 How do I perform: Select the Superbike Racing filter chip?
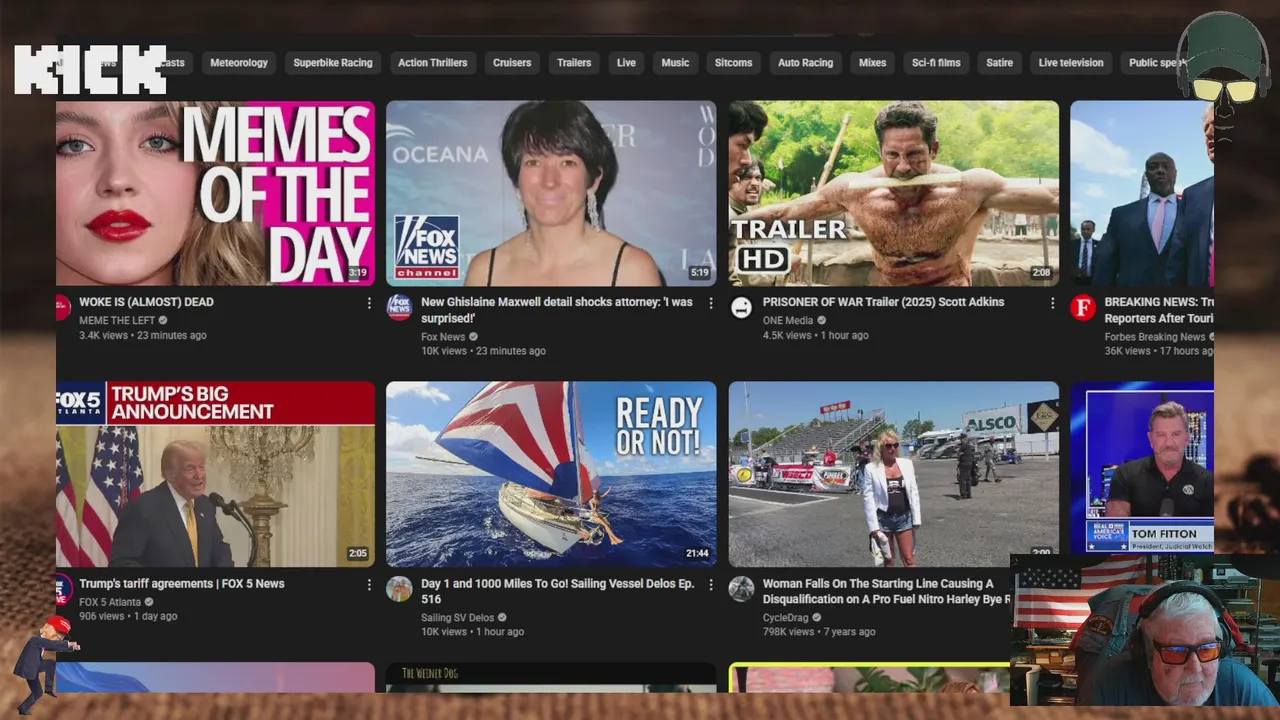pos(333,63)
